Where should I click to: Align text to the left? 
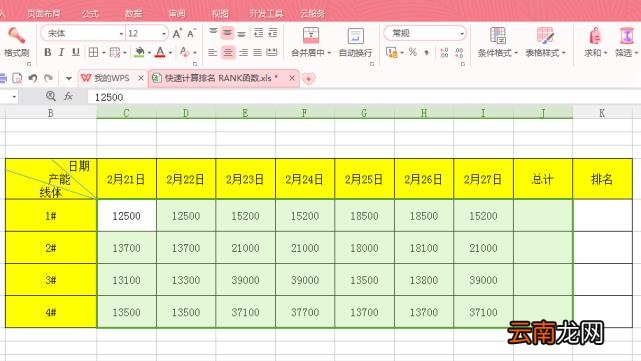pyautogui.click(x=213, y=52)
